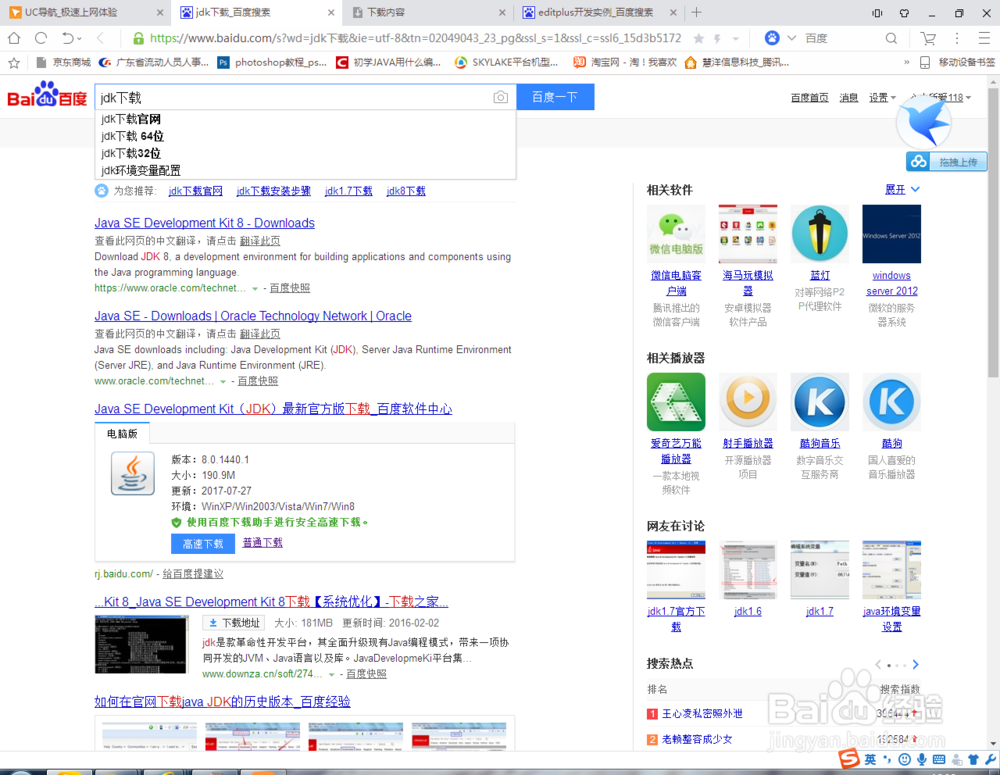Viewport: 1000px width, 775px height.
Task: Open a new tab with plus icon
Action: click(696, 12)
